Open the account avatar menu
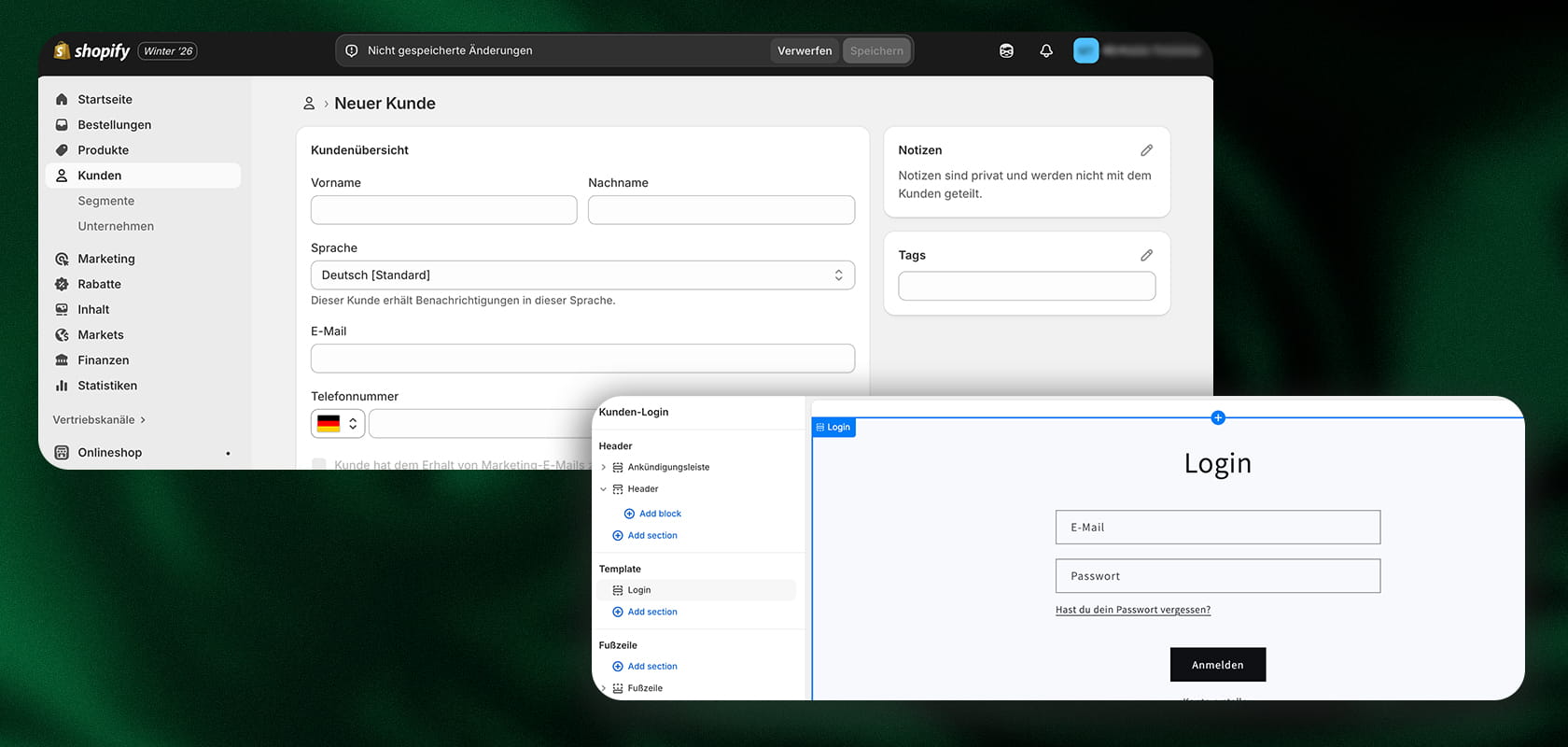This screenshot has height=747, width=1568. click(x=1085, y=50)
